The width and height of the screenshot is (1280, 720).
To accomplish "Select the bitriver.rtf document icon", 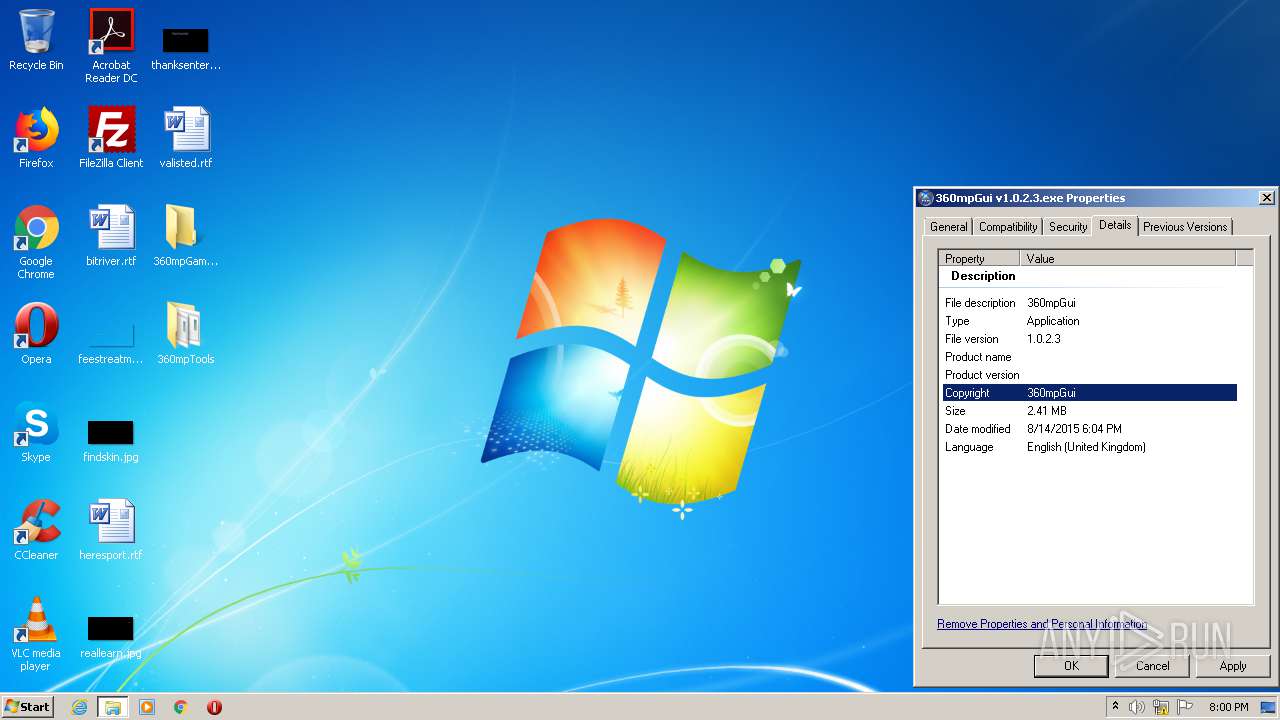I will (x=111, y=236).
